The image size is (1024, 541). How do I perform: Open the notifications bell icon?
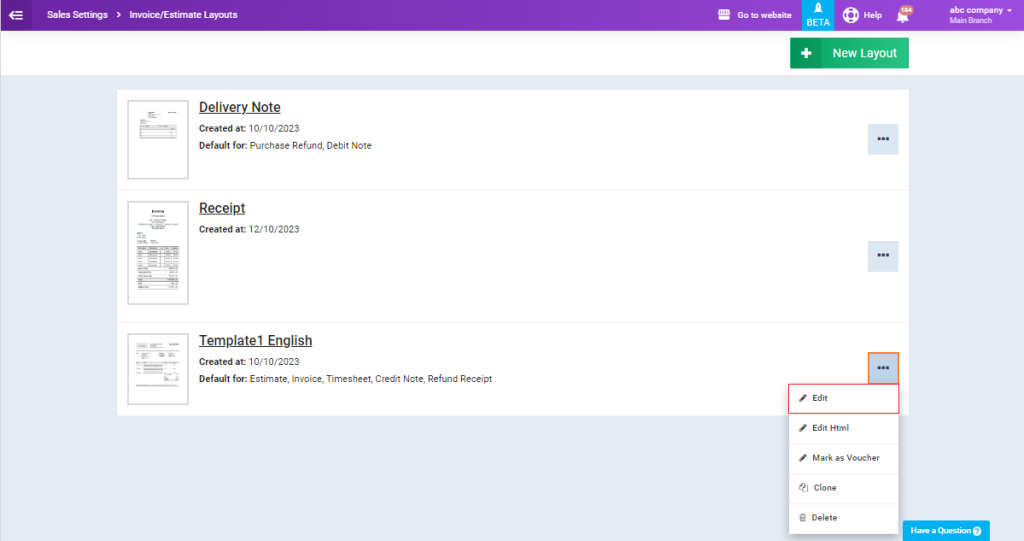(902, 16)
